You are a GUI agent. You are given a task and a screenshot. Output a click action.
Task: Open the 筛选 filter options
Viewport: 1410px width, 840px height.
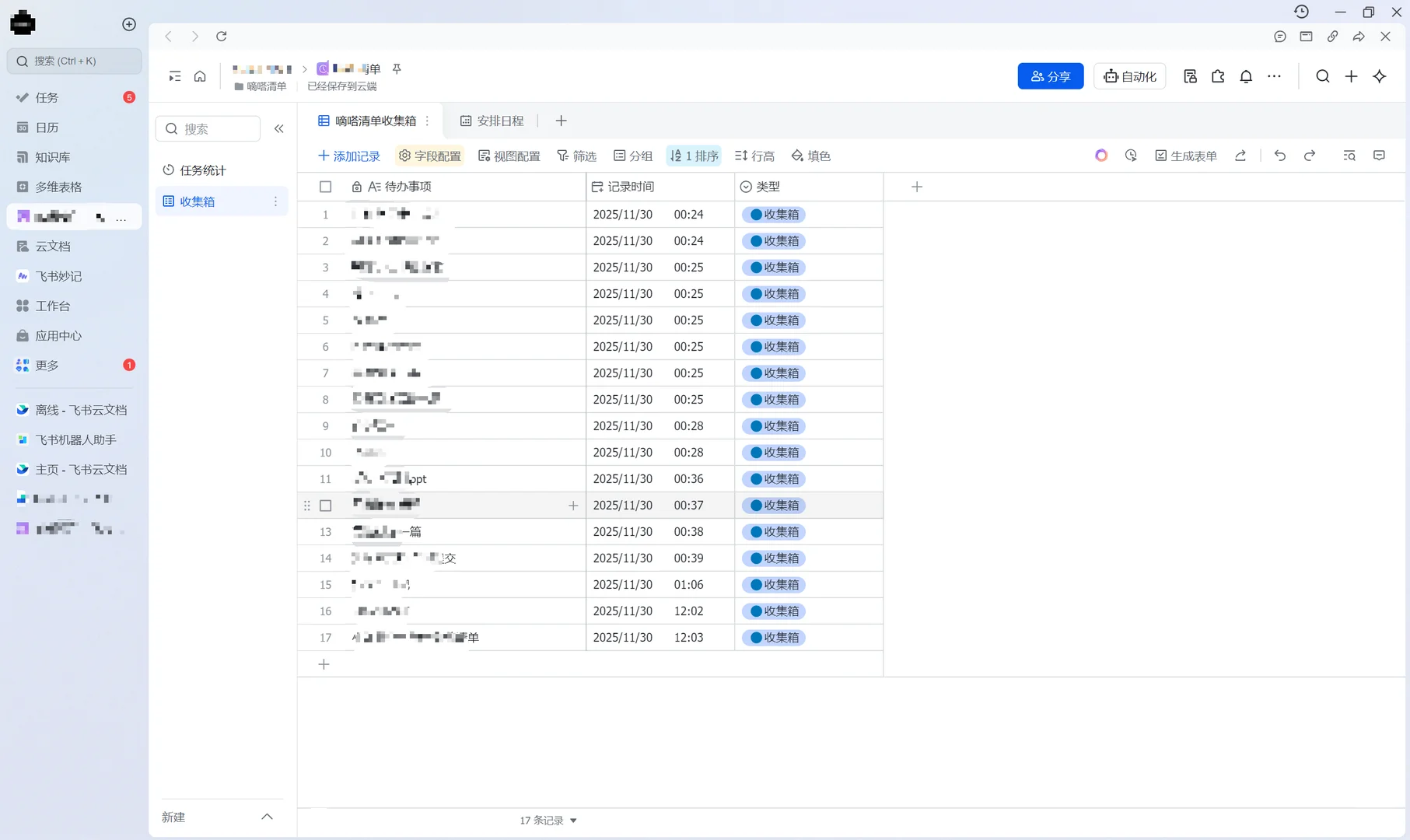(576, 156)
